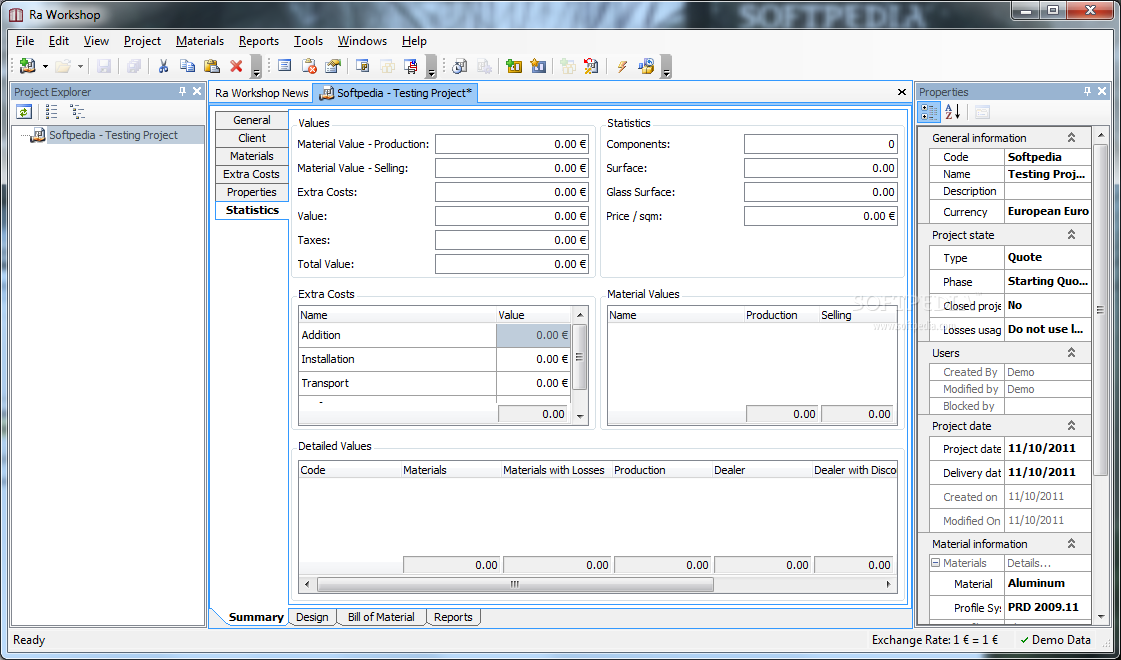1121x660 pixels.
Task: Click the Components statistics field
Action: pos(821,144)
